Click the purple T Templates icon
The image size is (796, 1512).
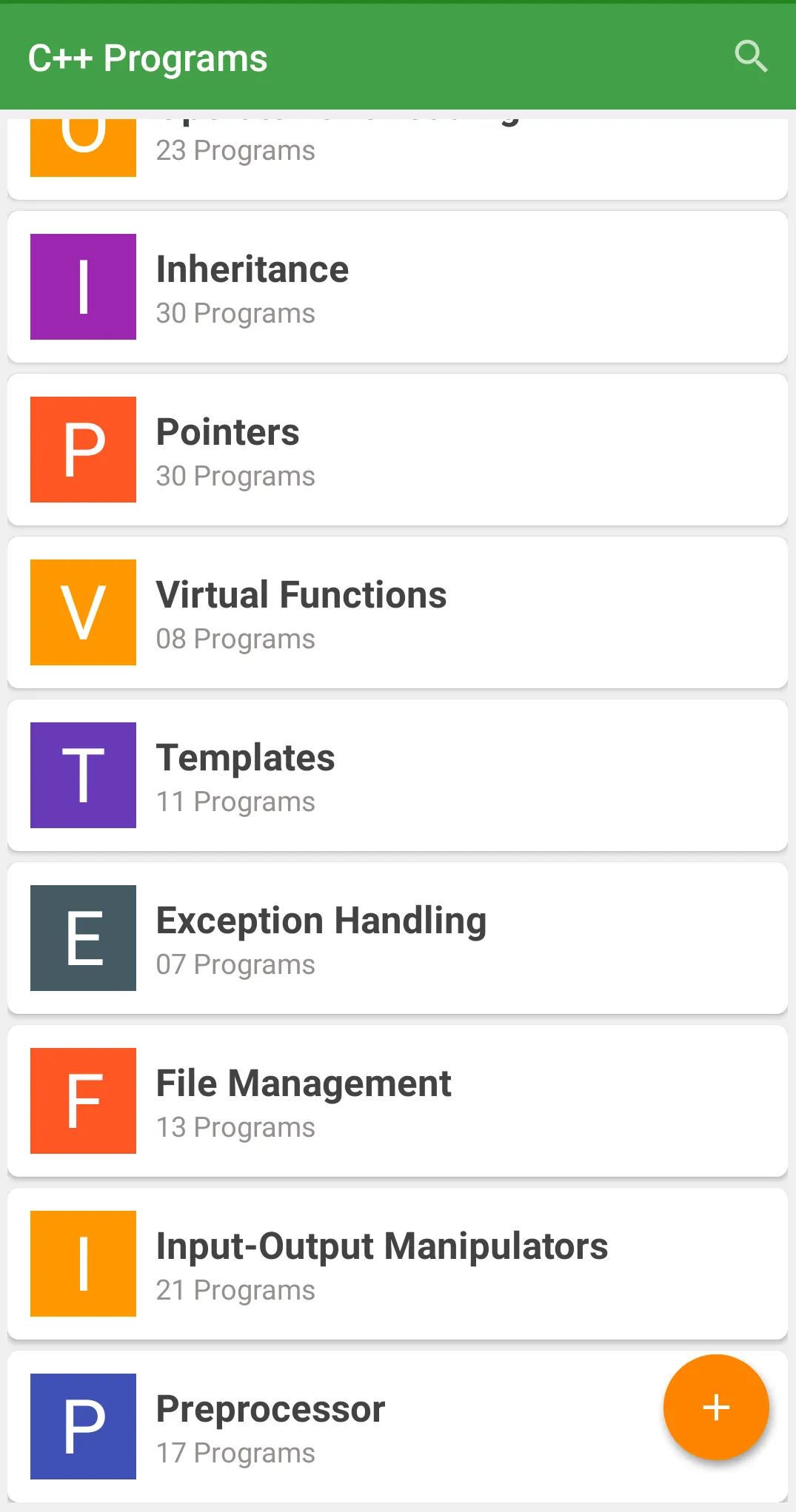point(83,775)
